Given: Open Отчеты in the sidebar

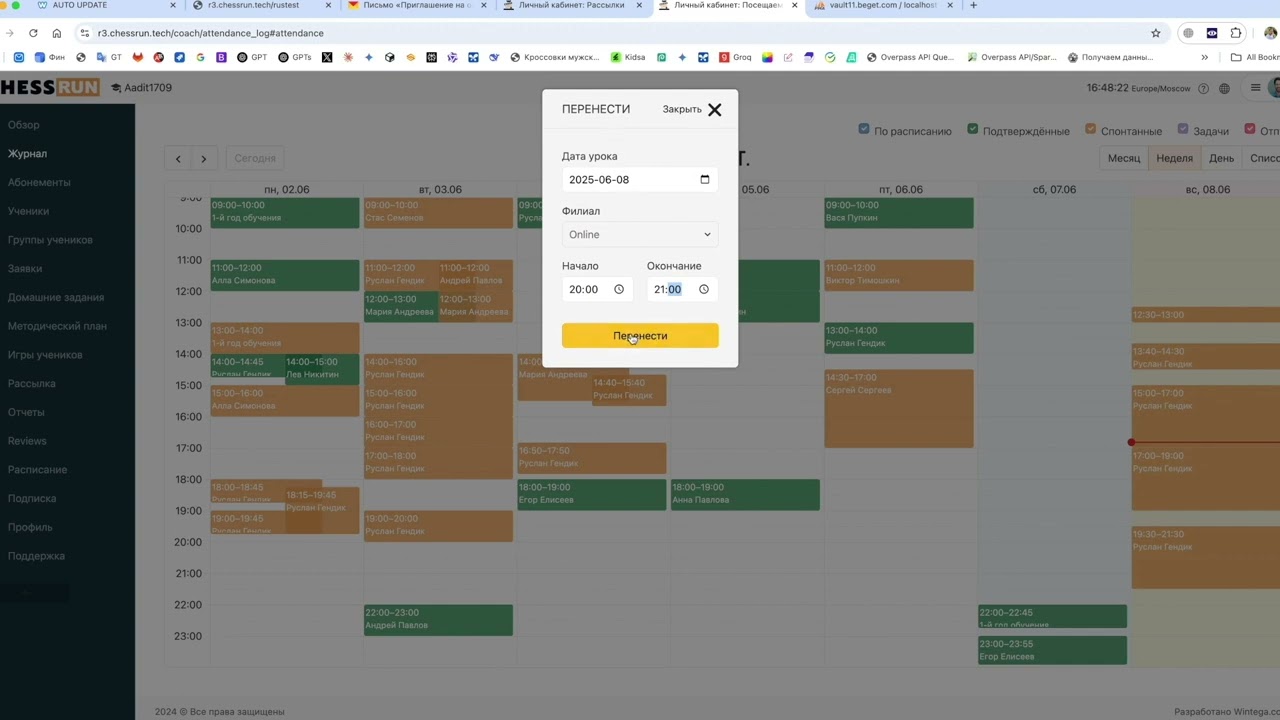Looking at the screenshot, I should (26, 413).
